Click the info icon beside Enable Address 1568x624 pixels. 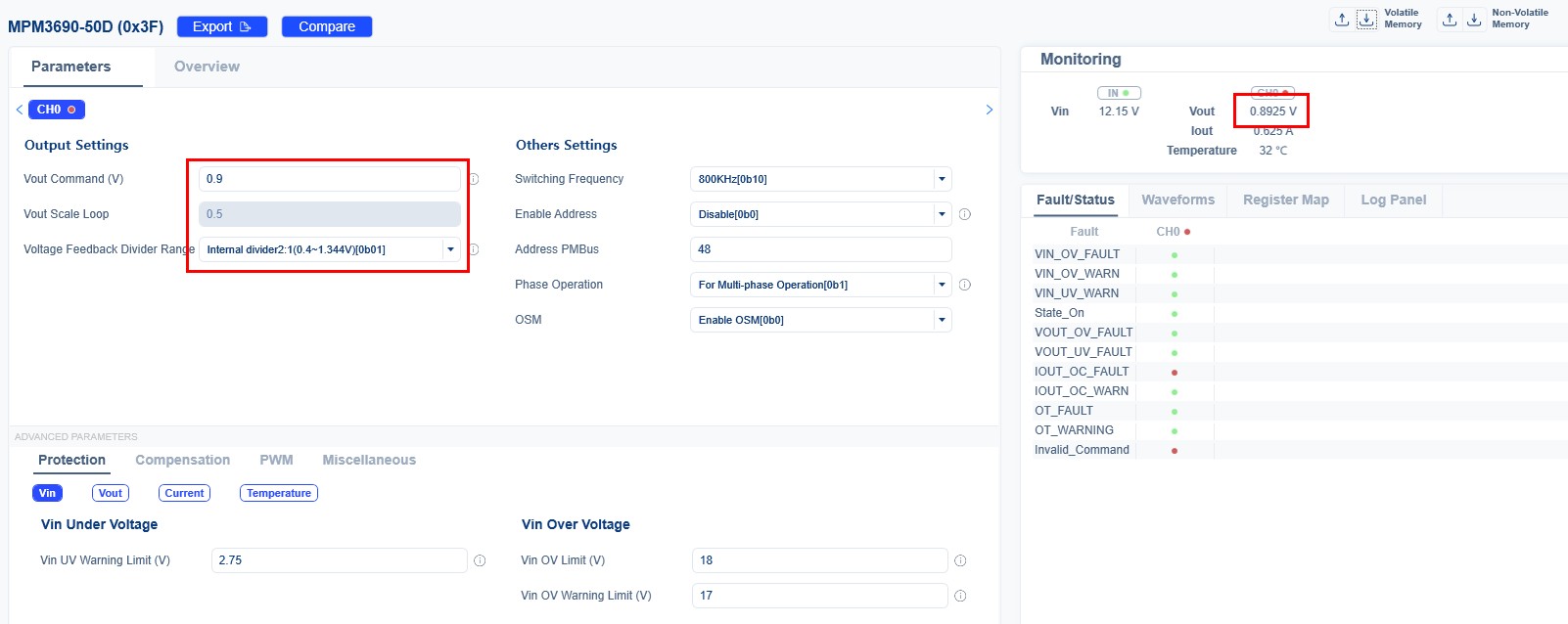(965, 214)
